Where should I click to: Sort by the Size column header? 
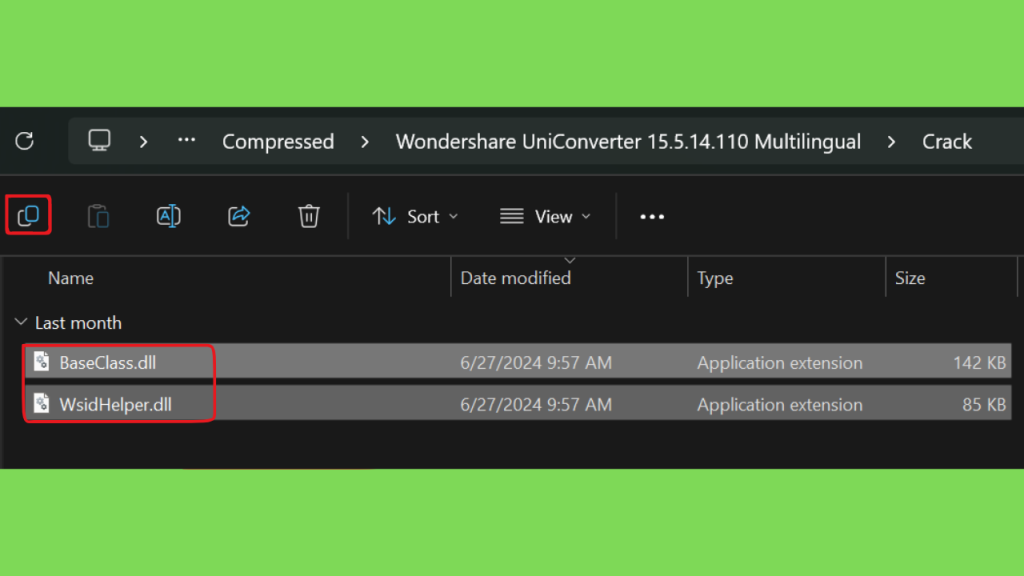(x=910, y=278)
